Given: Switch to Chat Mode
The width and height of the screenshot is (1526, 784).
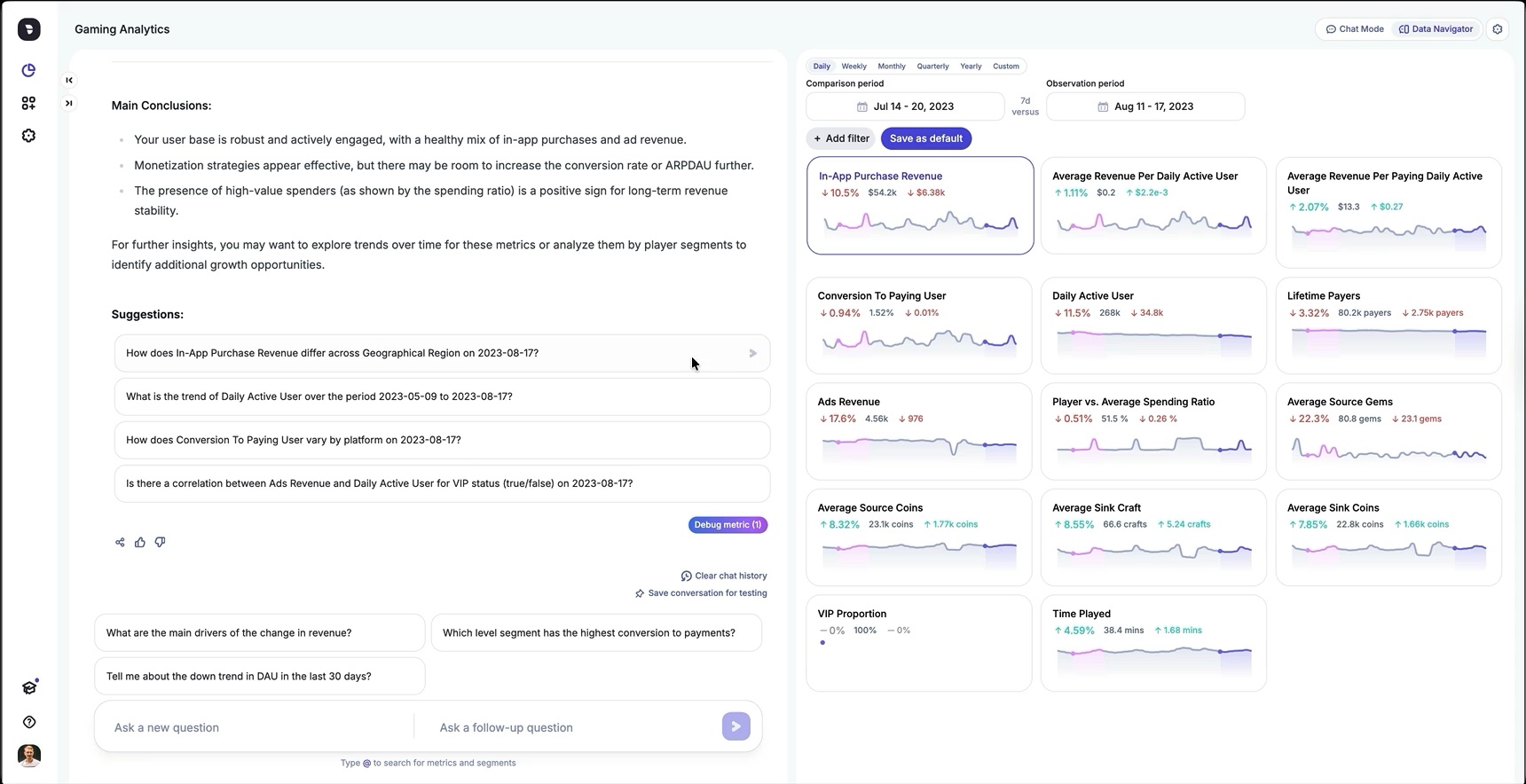Looking at the screenshot, I should 1355,29.
